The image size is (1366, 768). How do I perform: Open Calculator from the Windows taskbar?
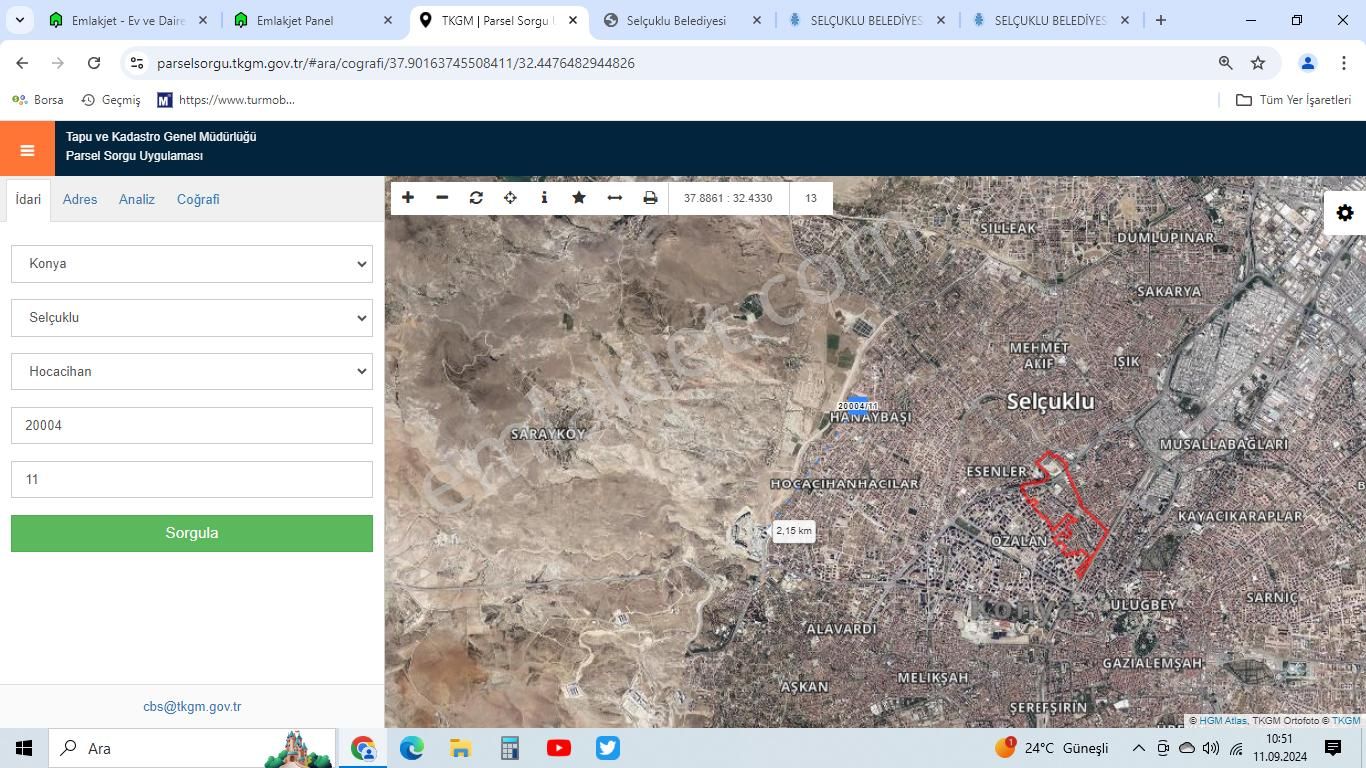[x=510, y=748]
